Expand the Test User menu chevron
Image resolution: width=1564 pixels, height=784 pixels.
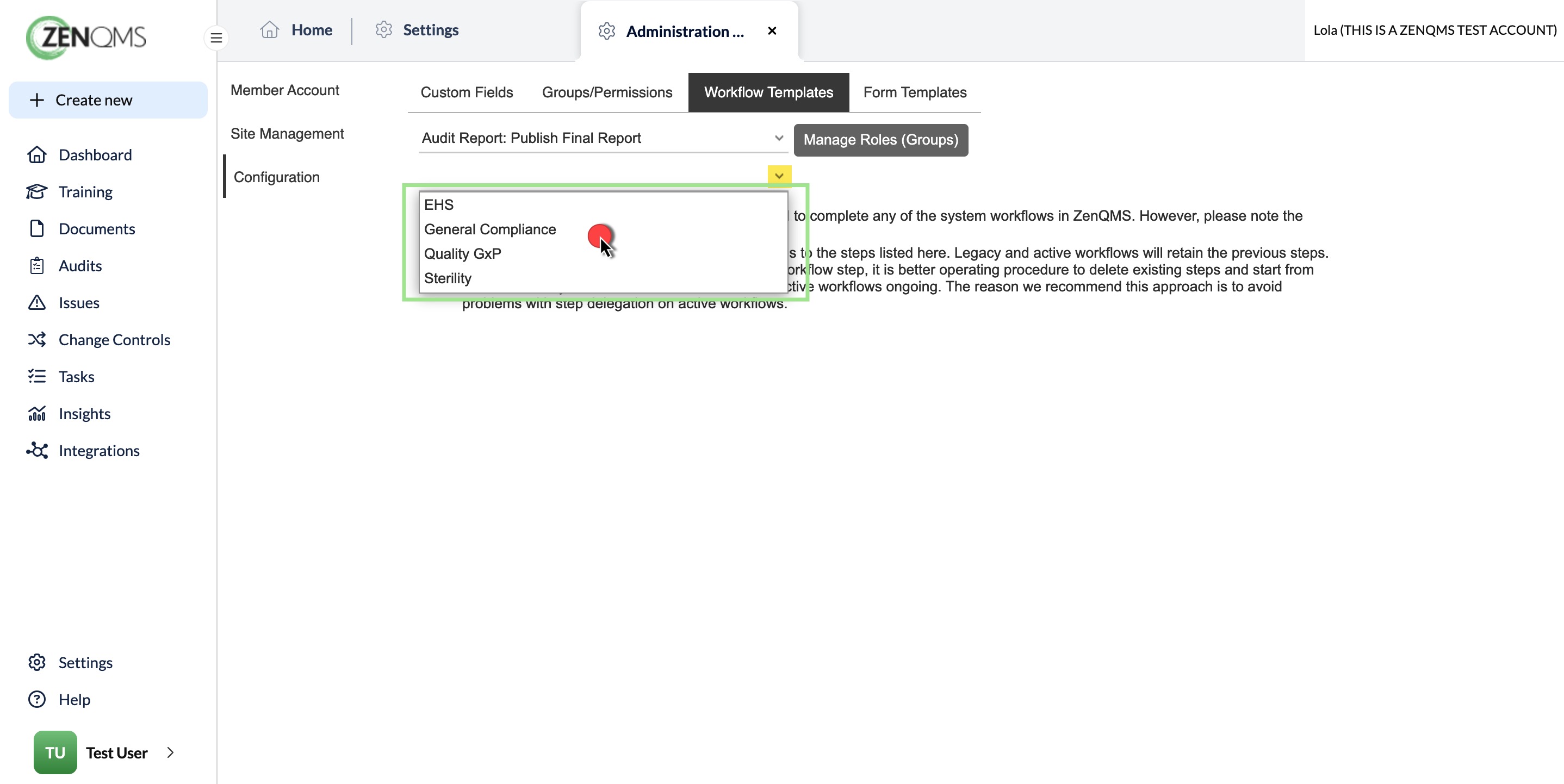(171, 752)
